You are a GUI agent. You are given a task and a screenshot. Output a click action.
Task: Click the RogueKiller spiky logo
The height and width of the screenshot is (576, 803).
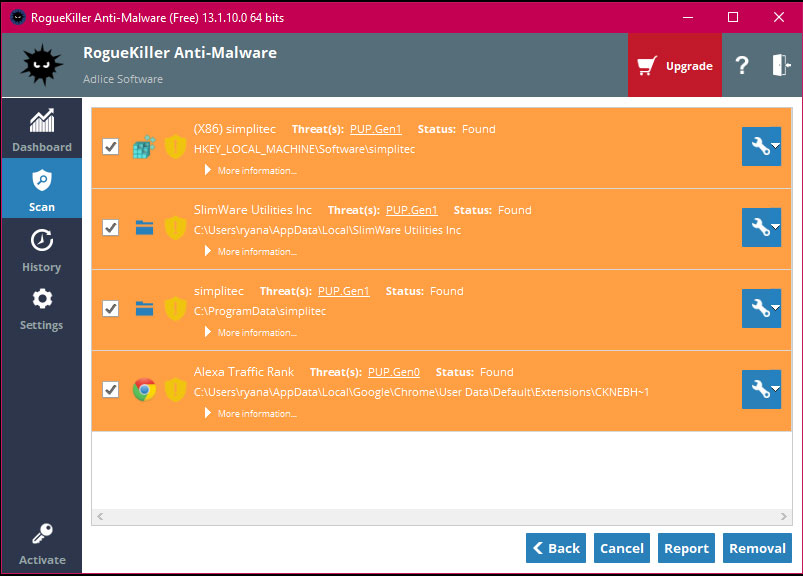[41, 65]
